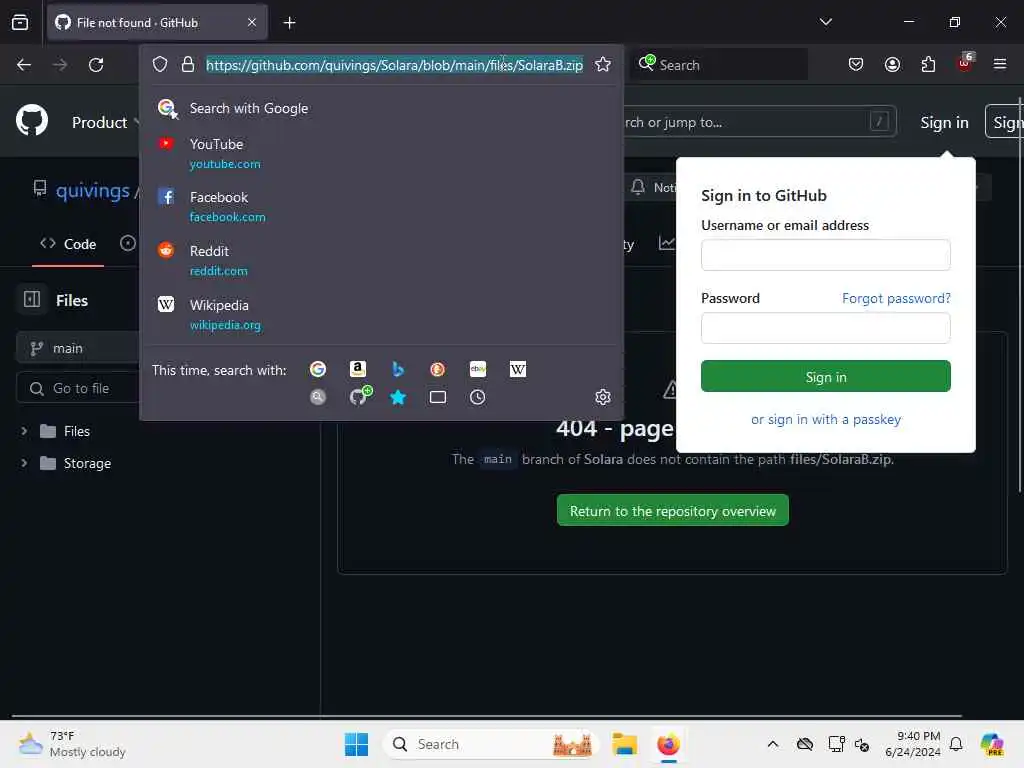The height and width of the screenshot is (768, 1024).
Task: Click the Firefox search box
Action: tap(718, 65)
